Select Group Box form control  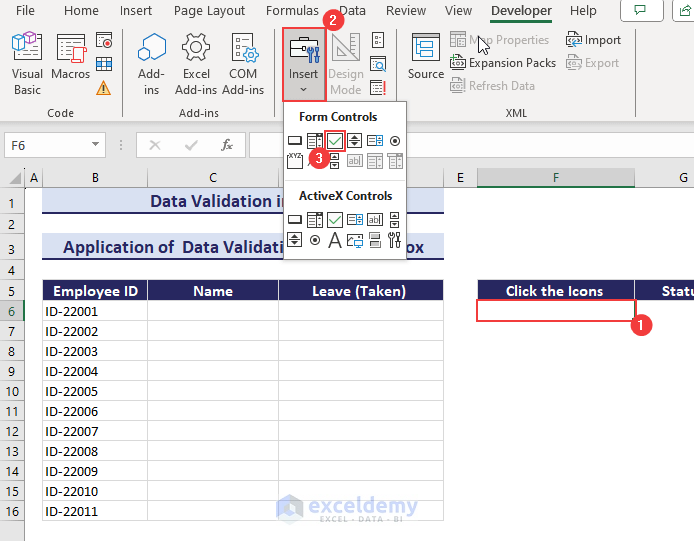(x=295, y=161)
